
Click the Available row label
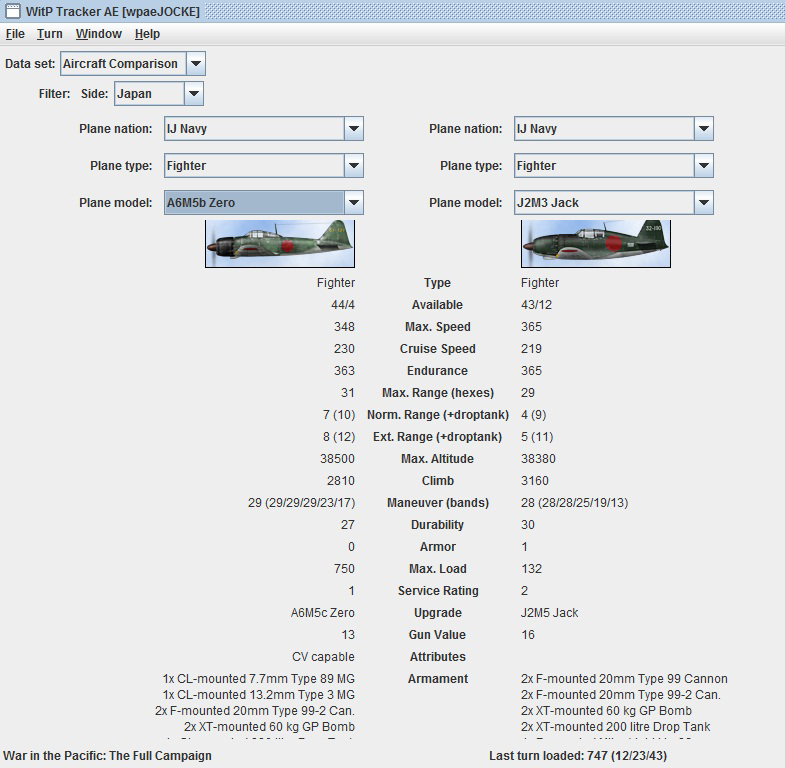[437, 305]
